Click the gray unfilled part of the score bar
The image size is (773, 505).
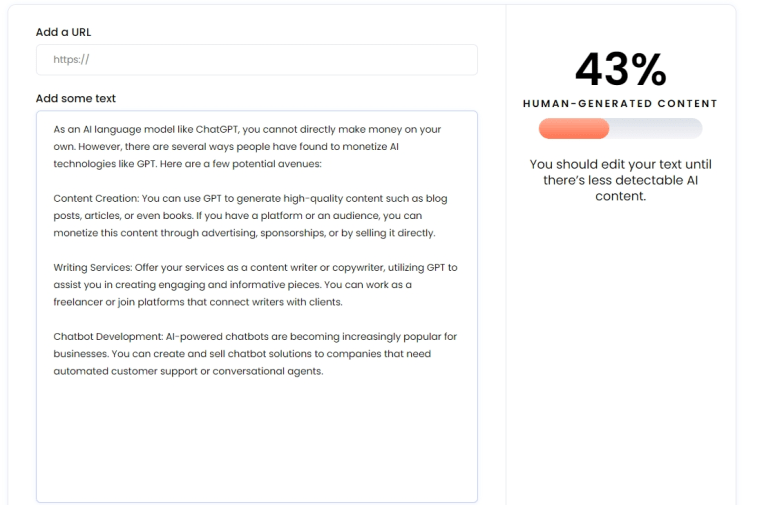pyautogui.click(x=656, y=129)
